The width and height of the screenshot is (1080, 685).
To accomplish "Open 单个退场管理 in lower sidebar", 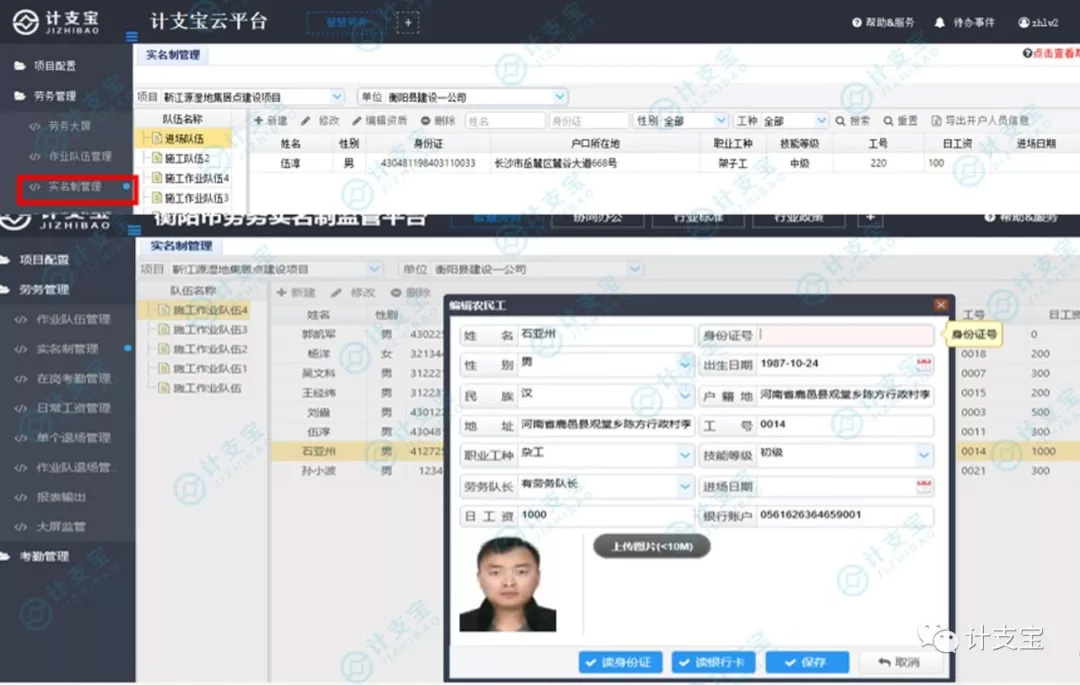I will [74, 438].
